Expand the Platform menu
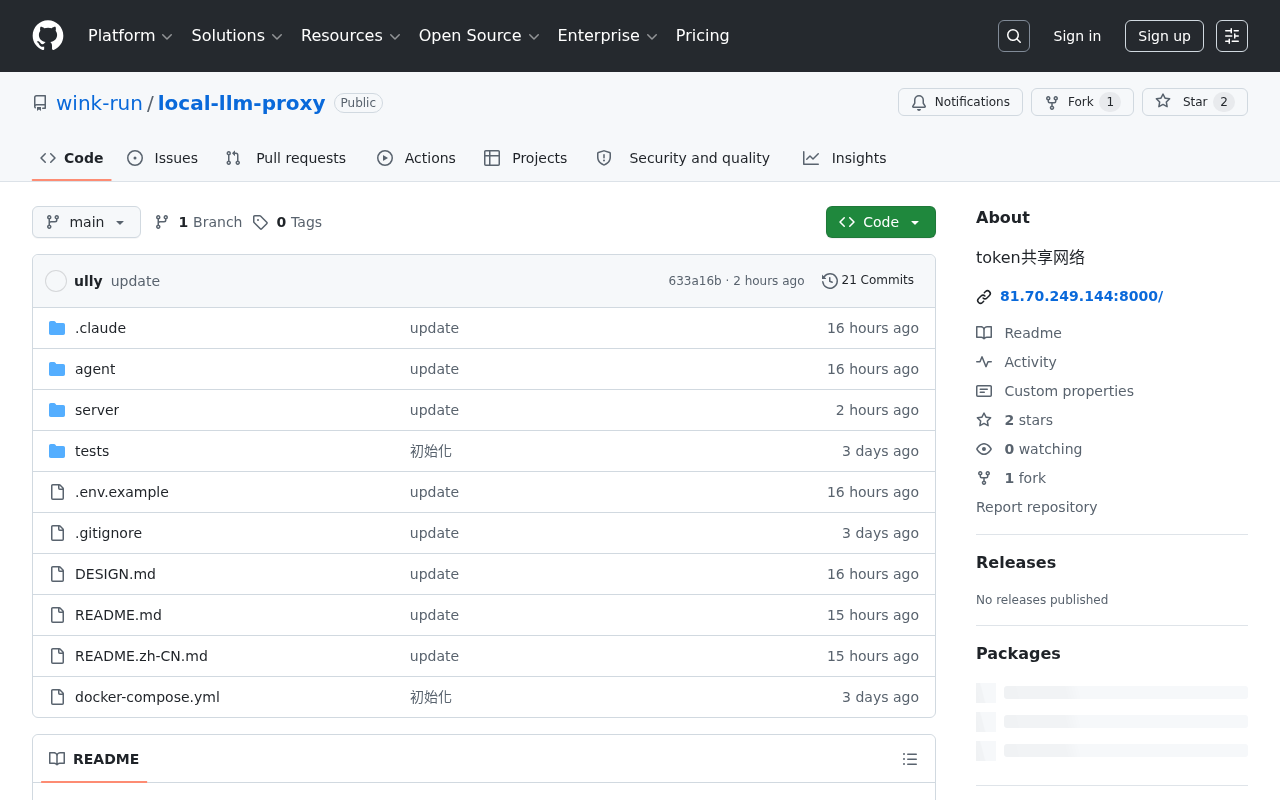Viewport: 1280px width, 800px height. [130, 36]
